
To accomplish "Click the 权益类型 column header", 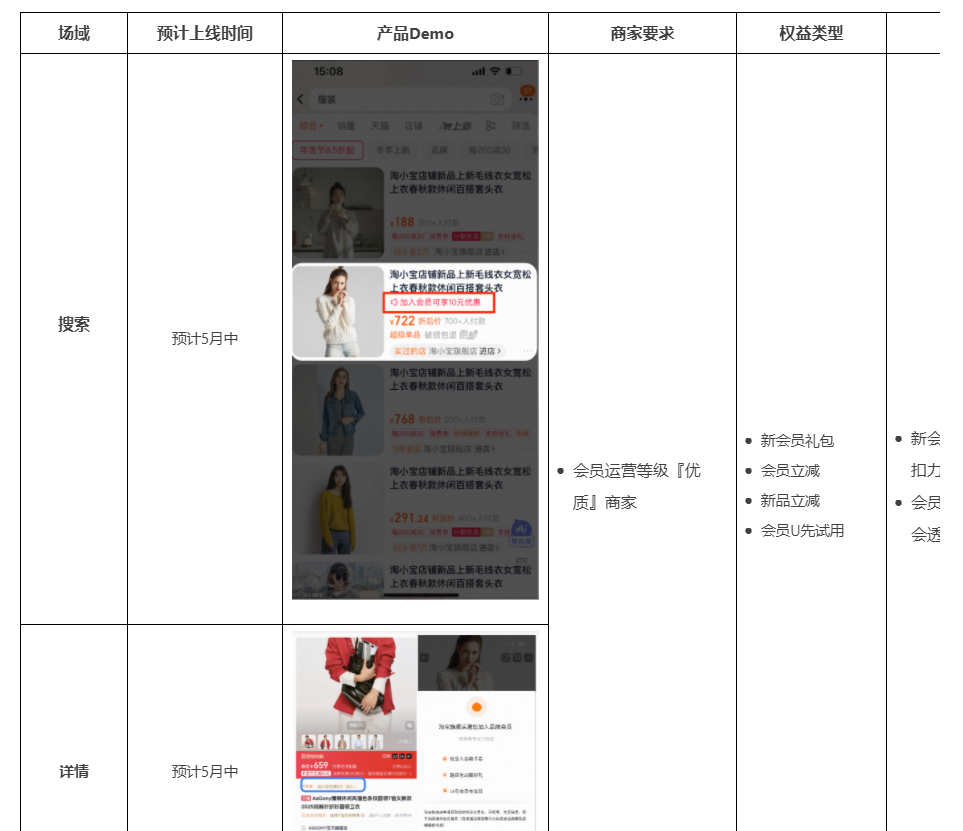I will click(811, 33).
